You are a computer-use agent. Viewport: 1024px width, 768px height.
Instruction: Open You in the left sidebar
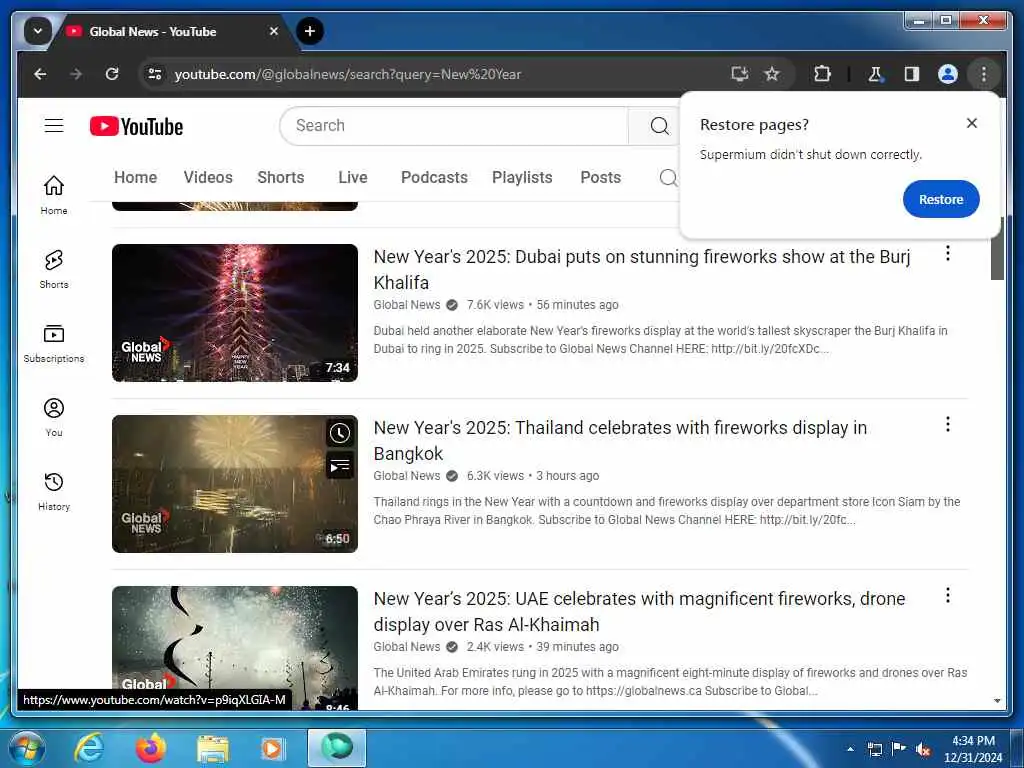pyautogui.click(x=54, y=417)
